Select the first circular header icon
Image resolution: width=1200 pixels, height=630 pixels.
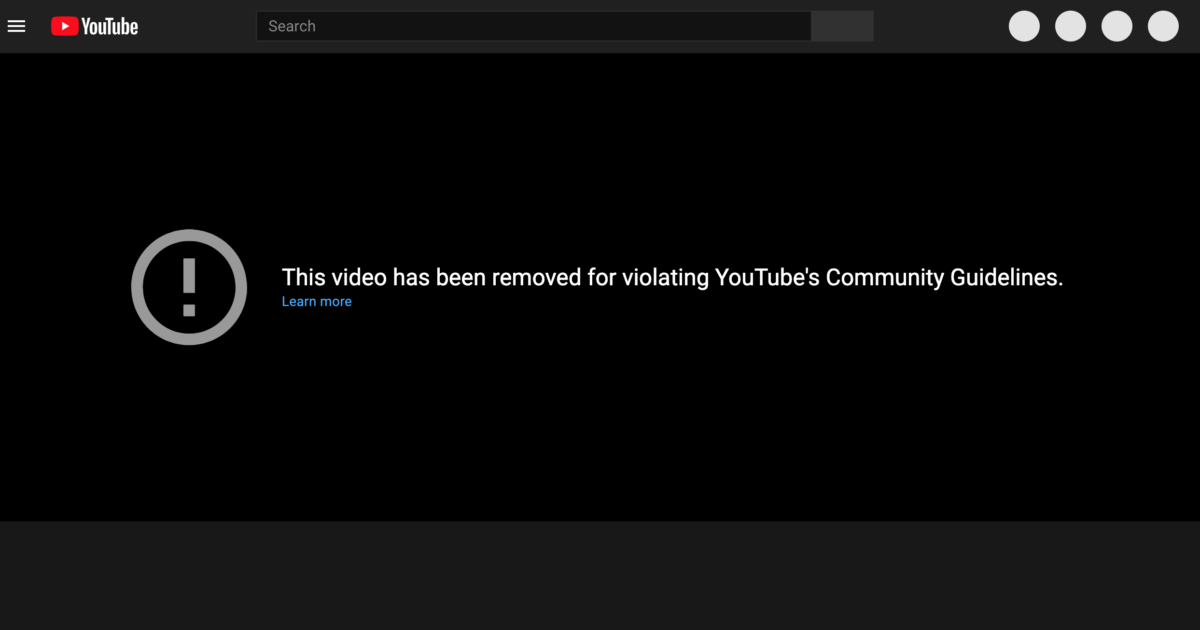(x=1024, y=26)
